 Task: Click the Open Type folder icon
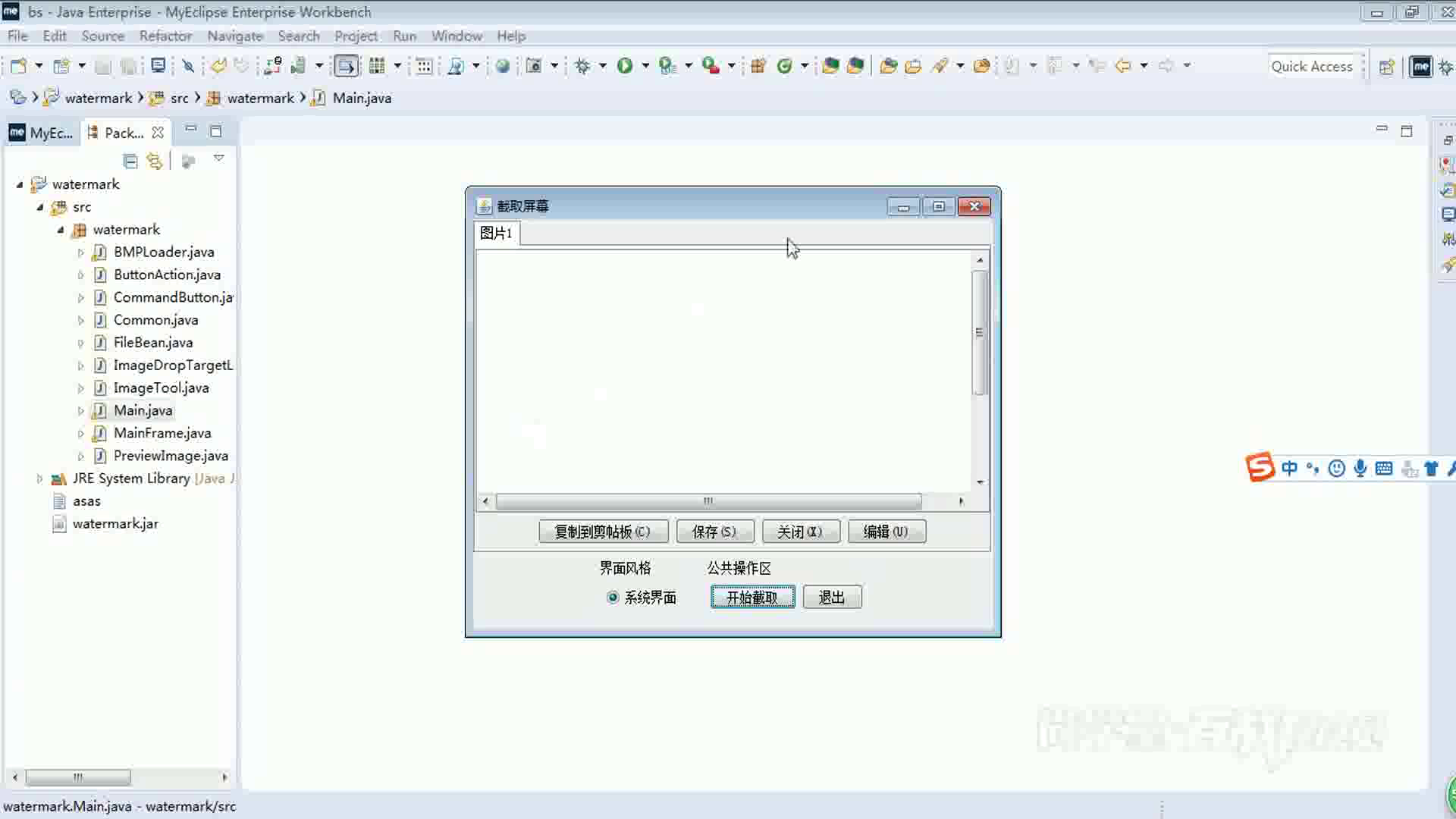click(888, 66)
